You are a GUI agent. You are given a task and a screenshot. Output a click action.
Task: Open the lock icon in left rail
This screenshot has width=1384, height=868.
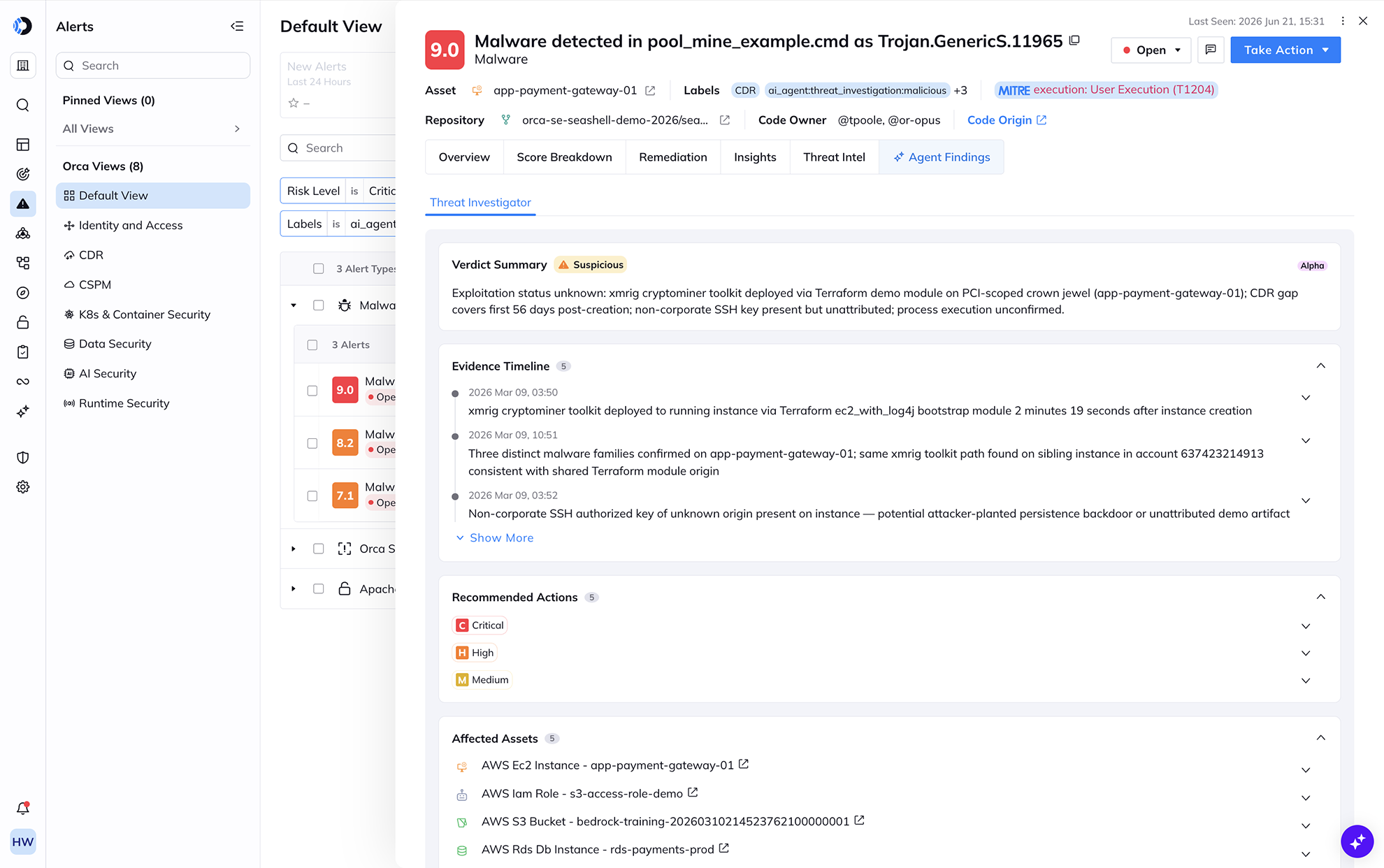tap(22, 322)
